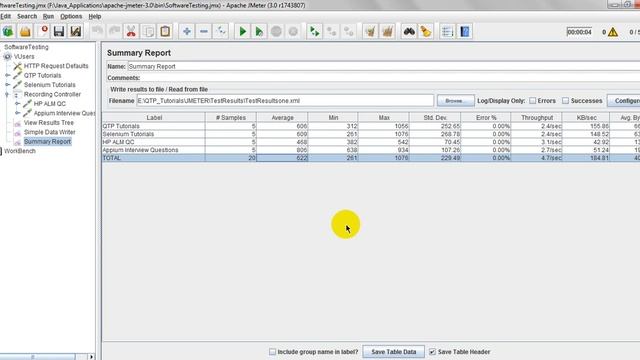The image size is (640, 360).
Task: Click the tree panel scrollbar right arrow
Action: [x=91, y=357]
